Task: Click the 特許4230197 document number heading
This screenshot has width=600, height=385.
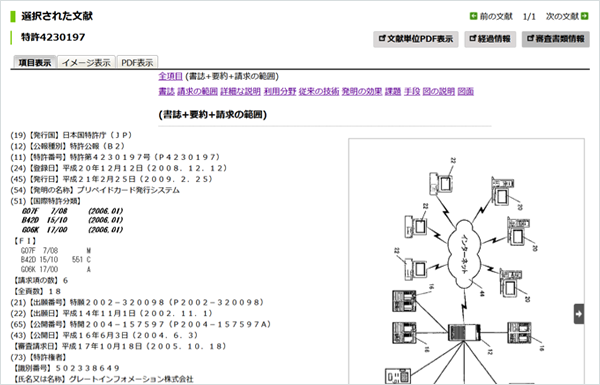Action: [53, 38]
